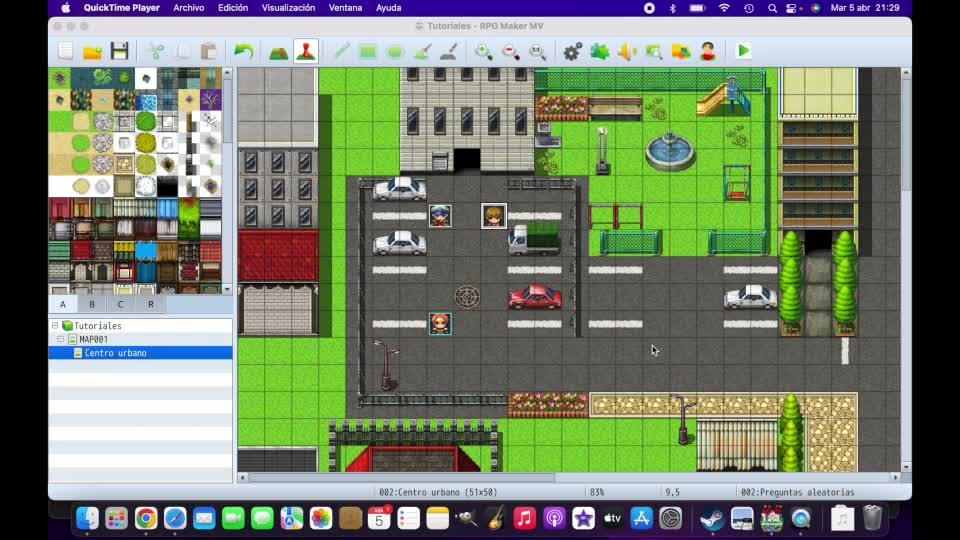Open the Plugin Manager puzzle icon
This screenshot has height=540, width=960.
pos(599,51)
